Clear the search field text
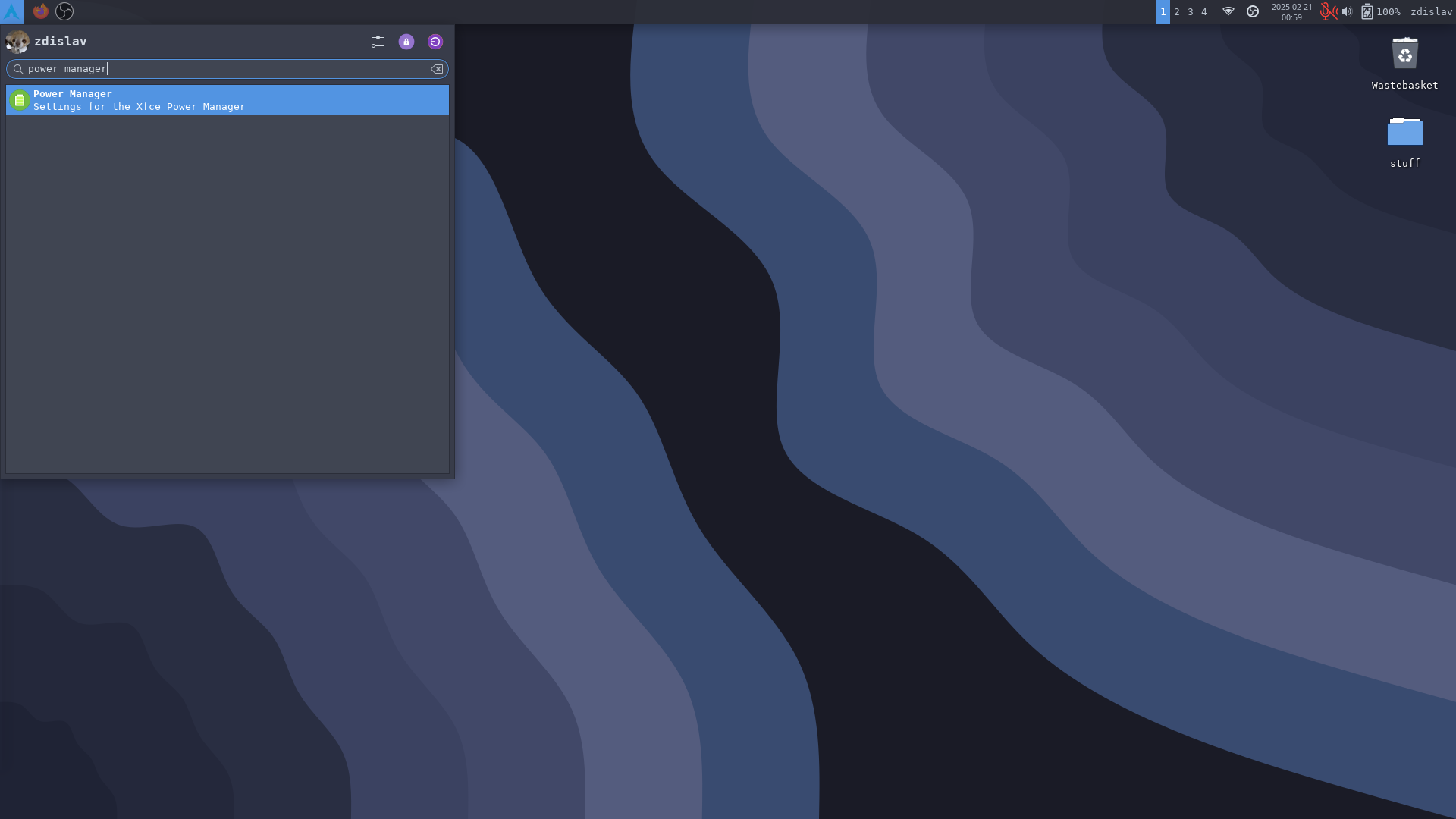The image size is (1456, 819). [437, 69]
